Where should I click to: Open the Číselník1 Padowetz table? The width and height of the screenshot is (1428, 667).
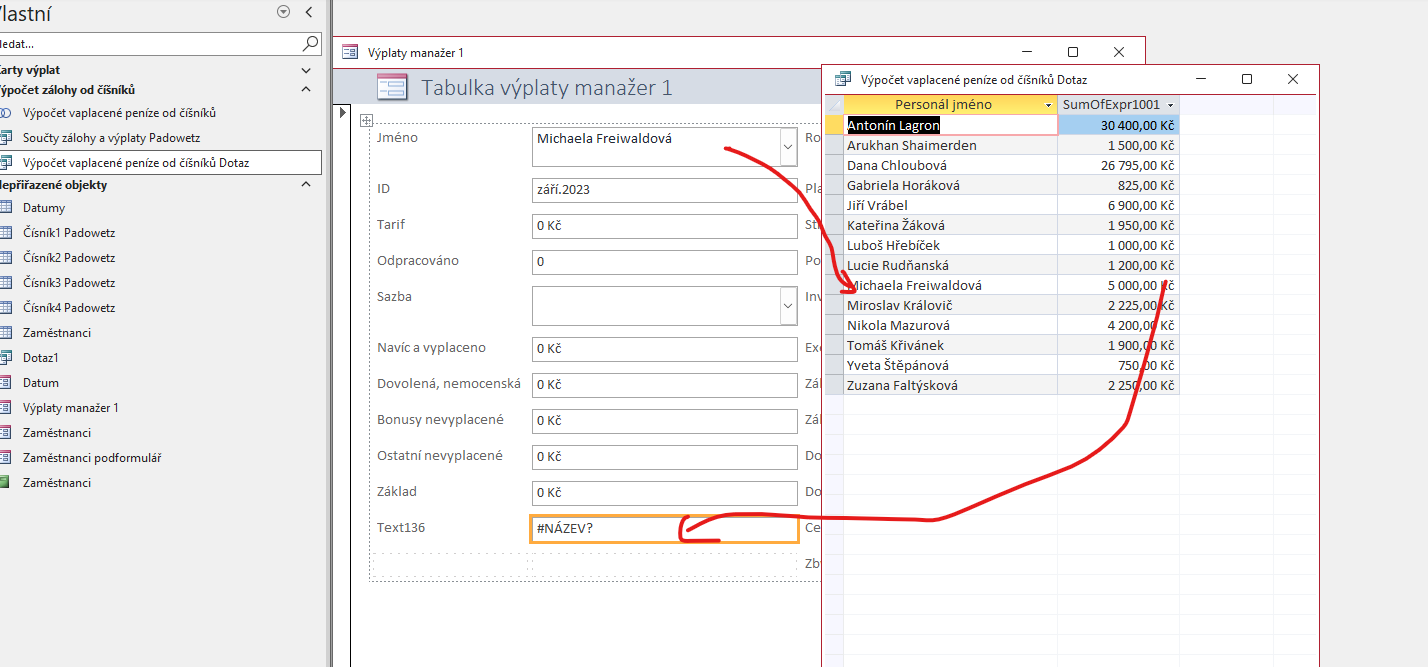pos(68,233)
